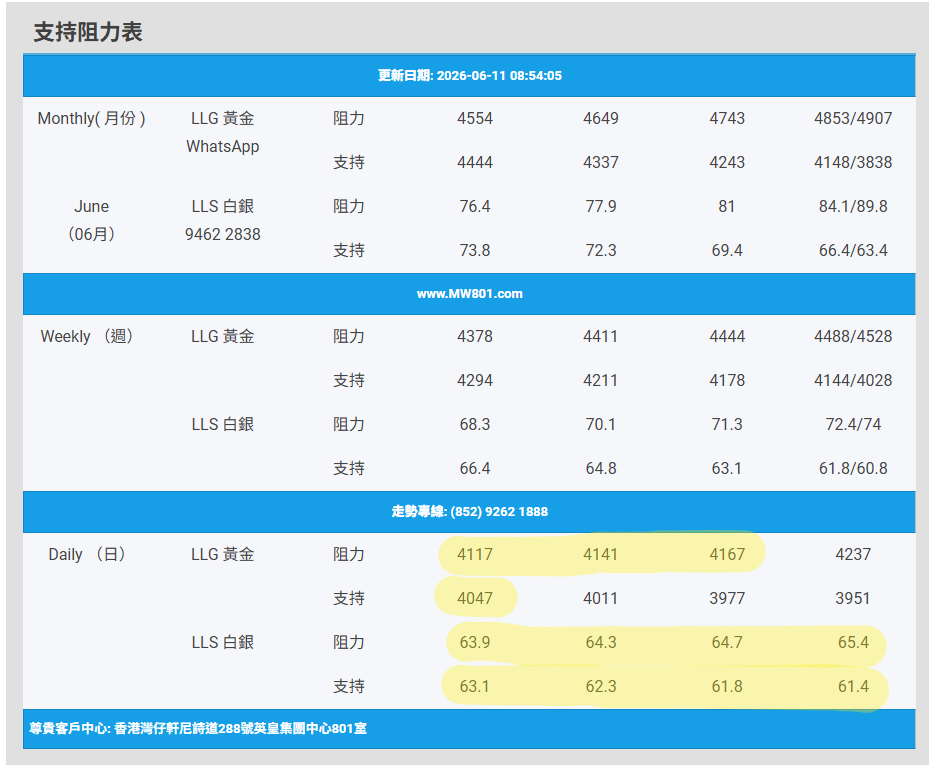Click weekly silver support value 63.1
Viewport: 935px width, 773px height.
[x=727, y=469]
